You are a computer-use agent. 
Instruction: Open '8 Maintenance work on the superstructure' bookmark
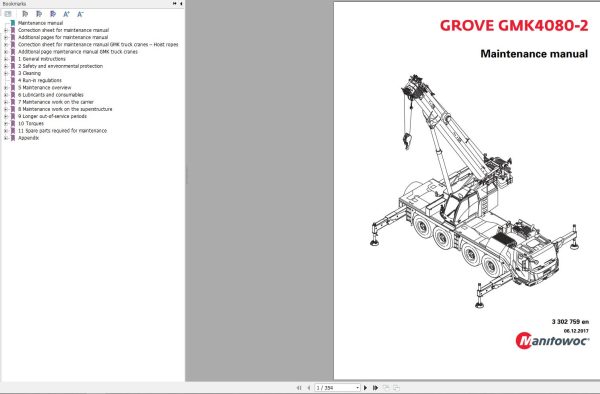(x=65, y=109)
